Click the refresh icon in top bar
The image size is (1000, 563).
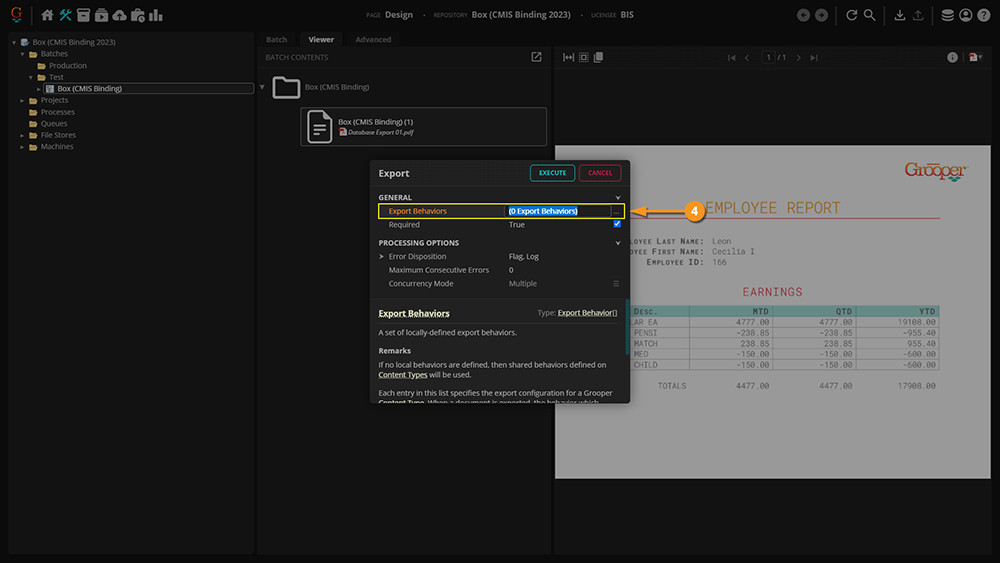point(852,15)
